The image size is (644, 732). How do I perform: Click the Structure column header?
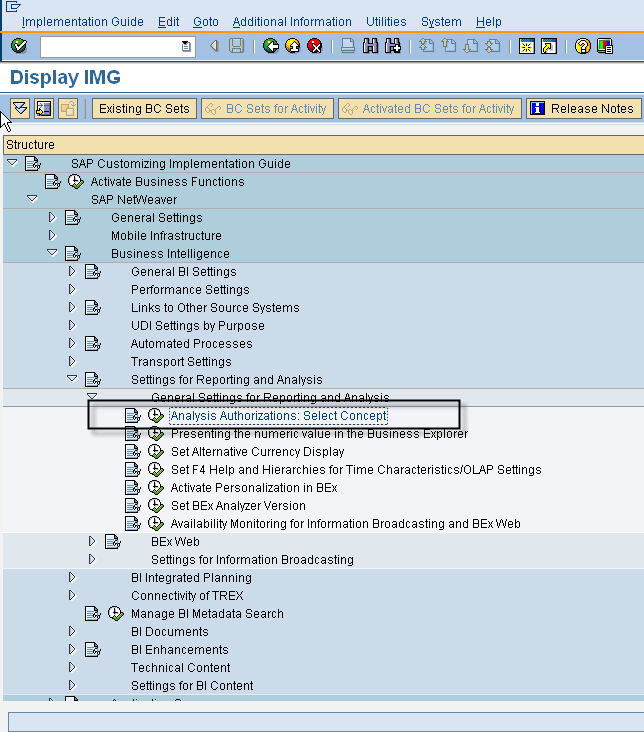(323, 145)
